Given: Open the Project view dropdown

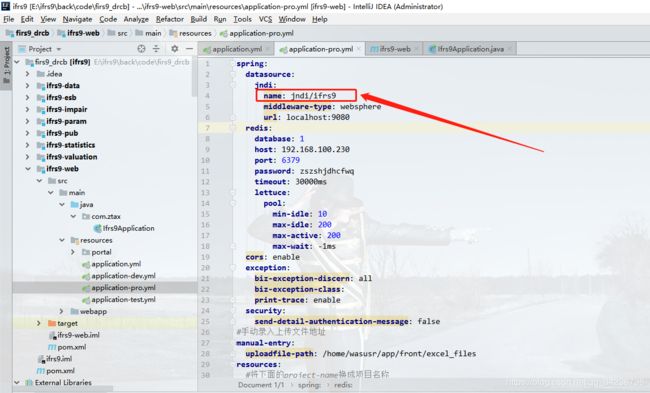Looking at the screenshot, I should click(x=41, y=49).
